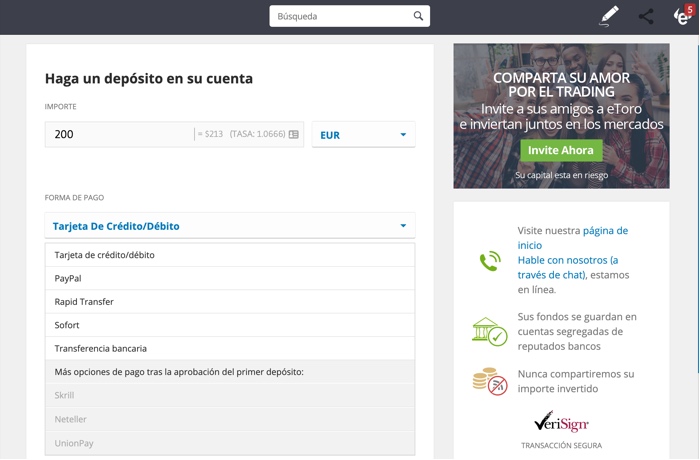Open the EUR currency dropdown

363,134
